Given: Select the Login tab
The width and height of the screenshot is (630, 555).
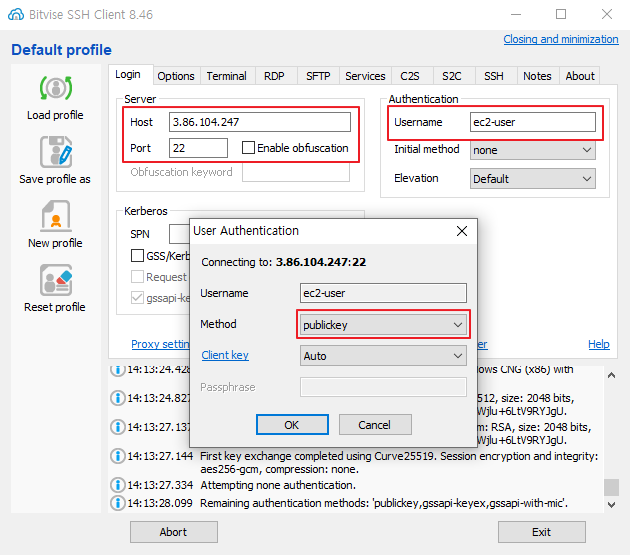Looking at the screenshot, I should 128,74.
